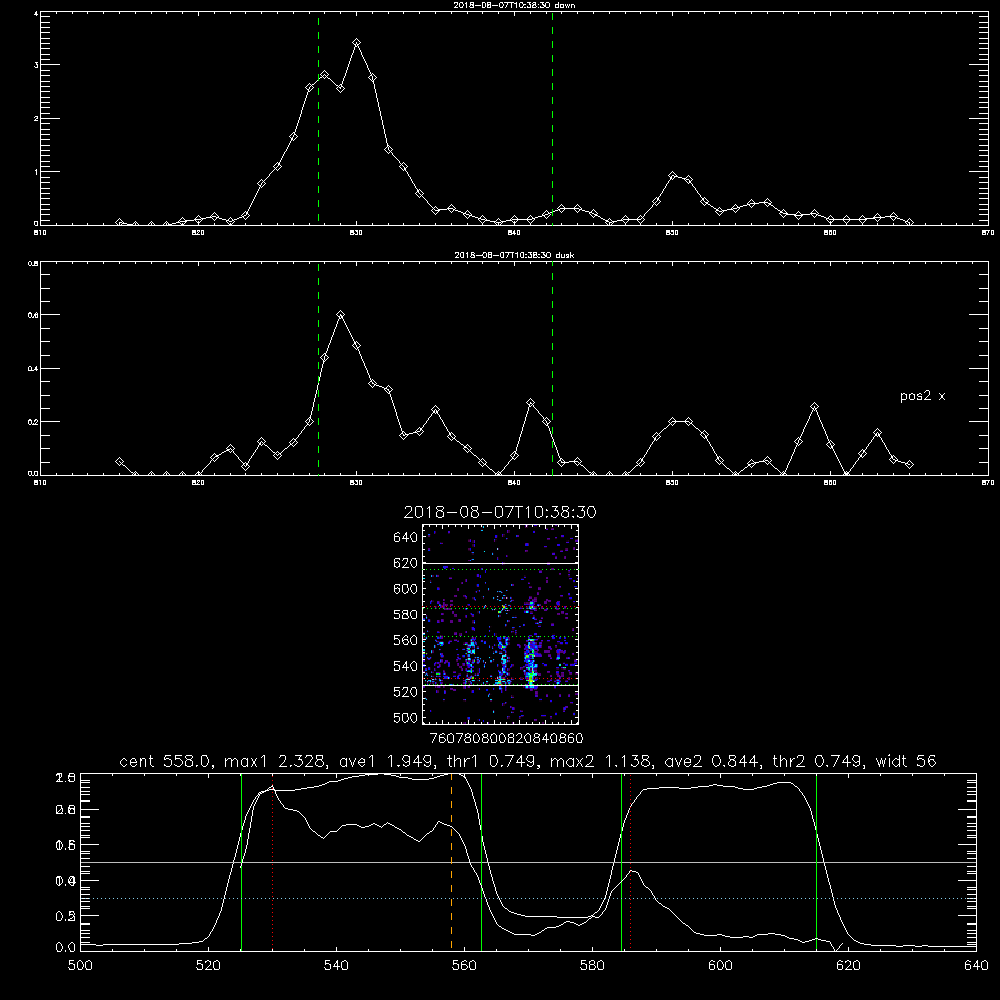Click the solid green line at 615
The height and width of the screenshot is (1000, 1000).
point(816,862)
